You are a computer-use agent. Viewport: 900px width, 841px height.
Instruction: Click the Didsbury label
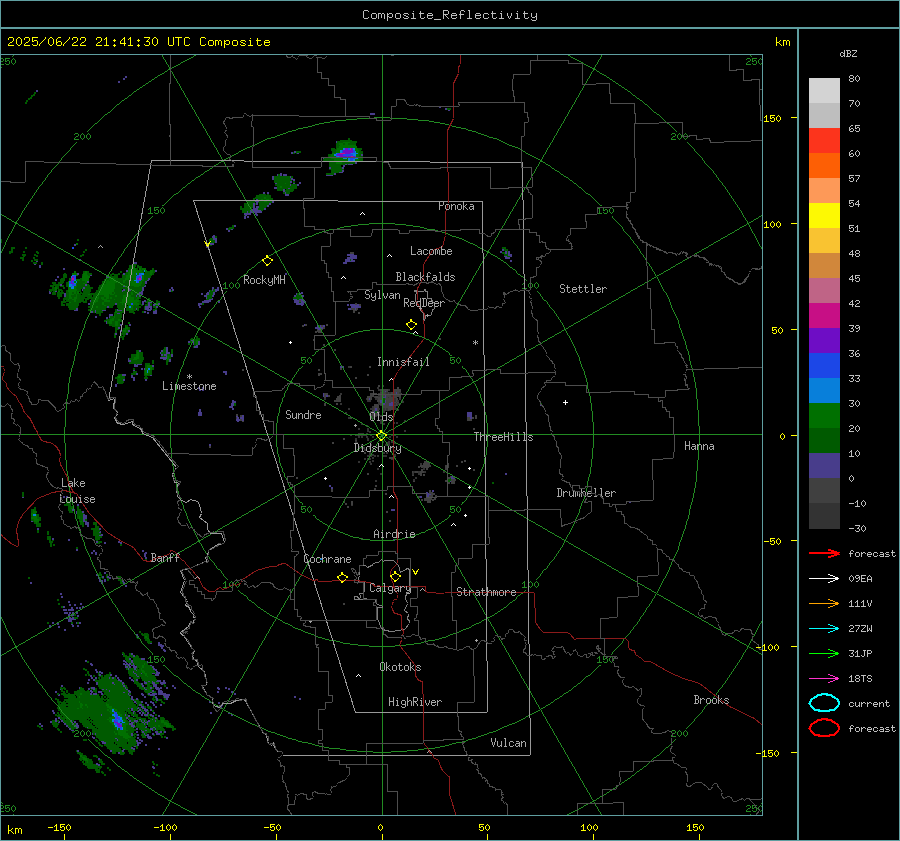(378, 448)
